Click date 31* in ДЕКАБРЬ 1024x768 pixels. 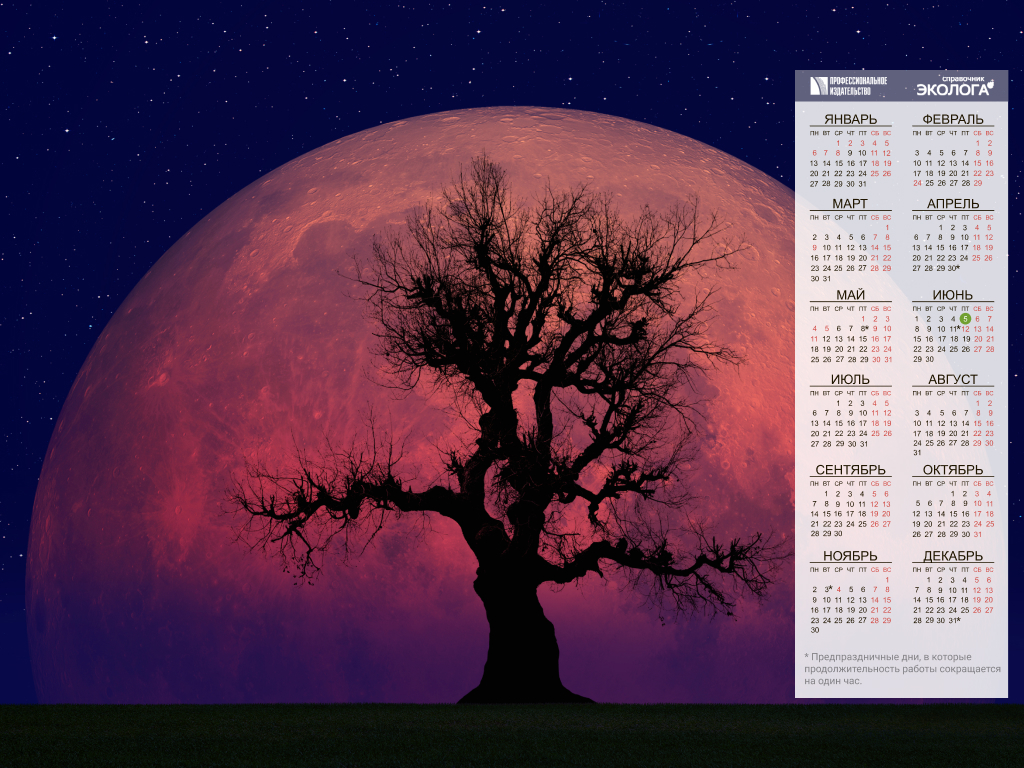(x=954, y=620)
